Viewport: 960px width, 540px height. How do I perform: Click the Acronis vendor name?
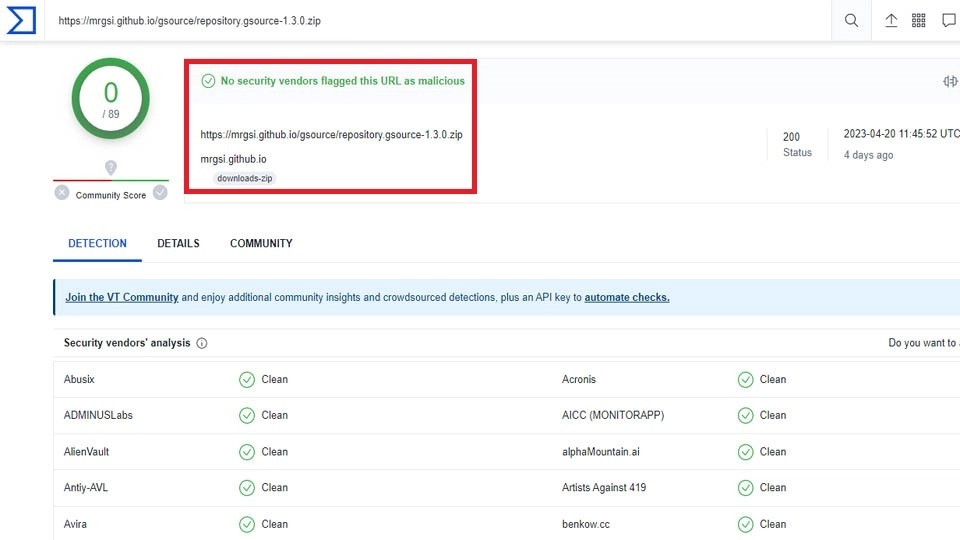(x=579, y=379)
